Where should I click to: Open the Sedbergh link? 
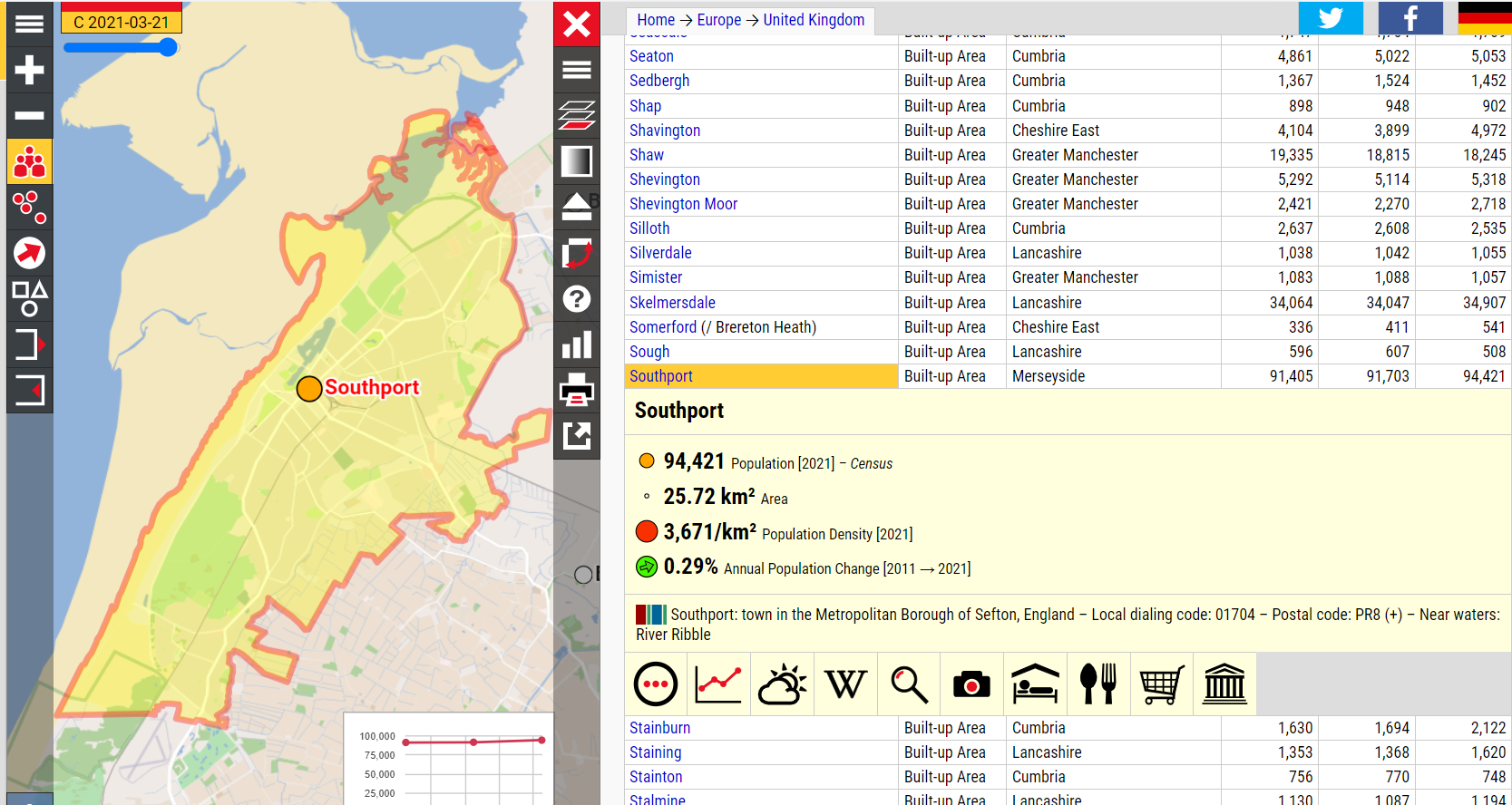pos(659,81)
